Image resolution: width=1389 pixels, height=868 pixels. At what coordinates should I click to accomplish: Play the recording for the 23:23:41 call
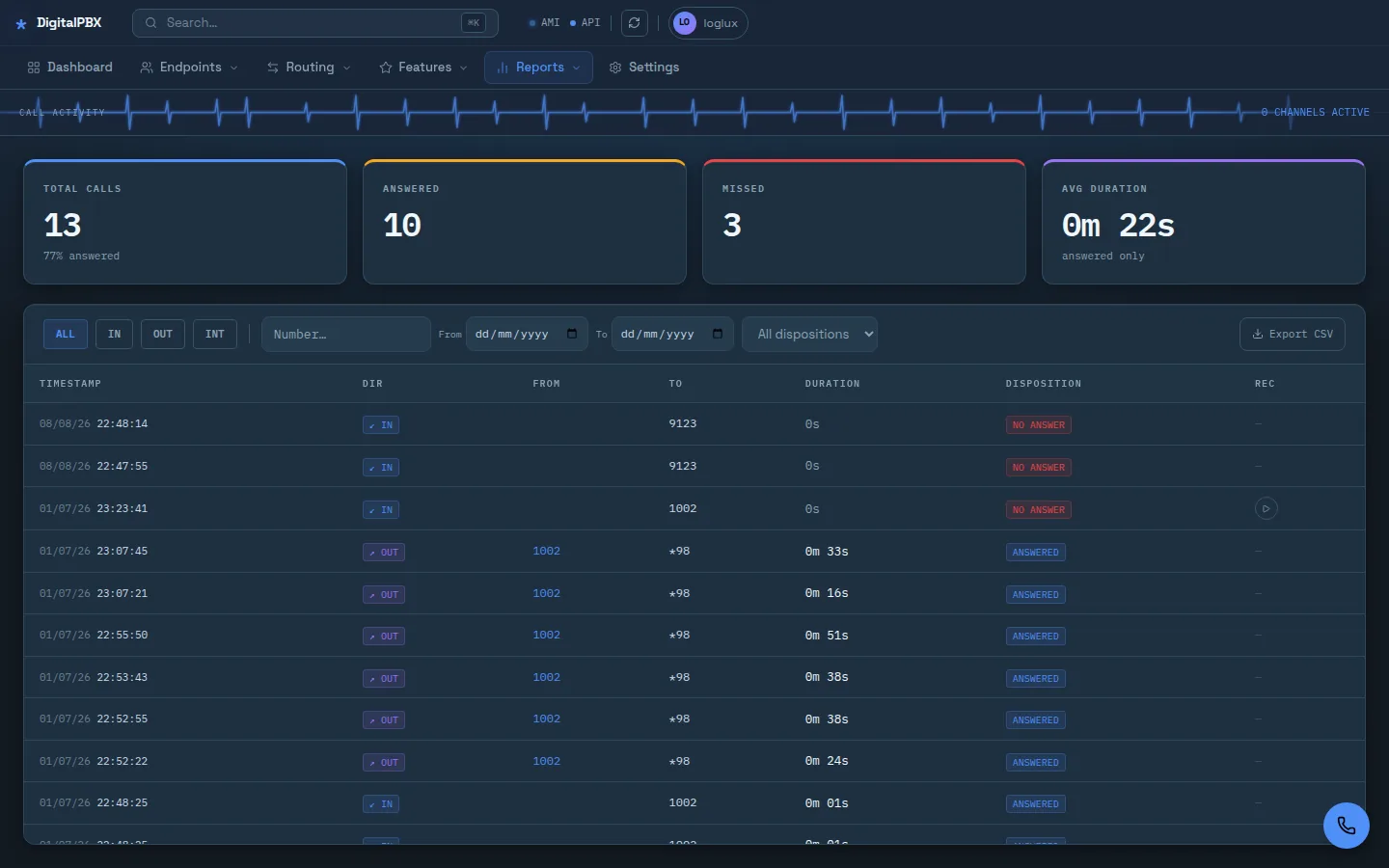tap(1266, 508)
